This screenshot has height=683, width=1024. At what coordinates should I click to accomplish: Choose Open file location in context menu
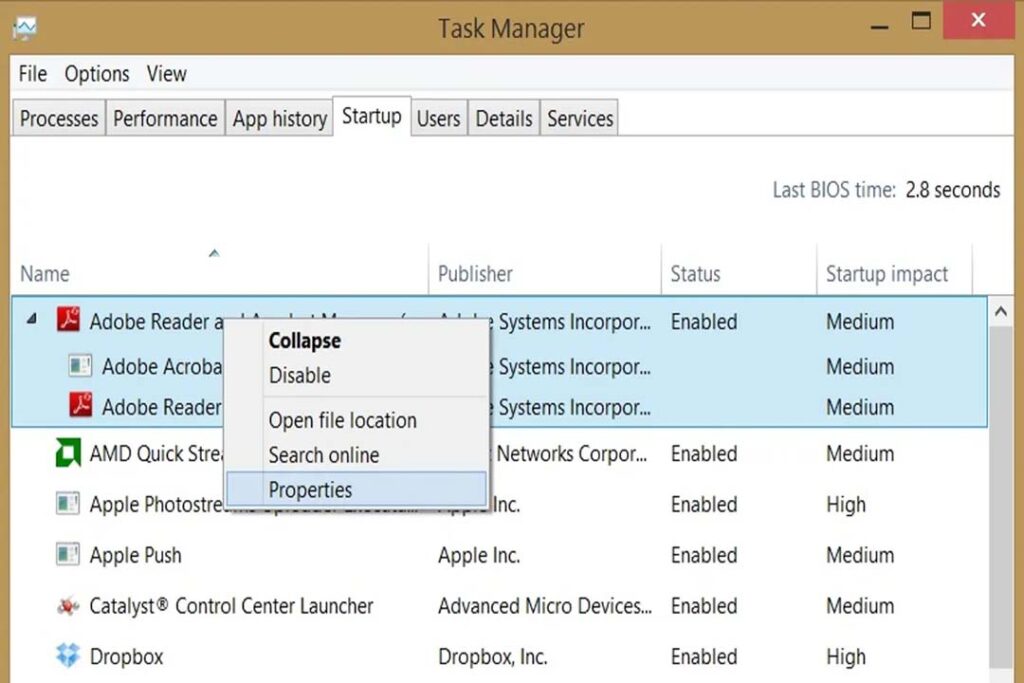pyautogui.click(x=357, y=420)
